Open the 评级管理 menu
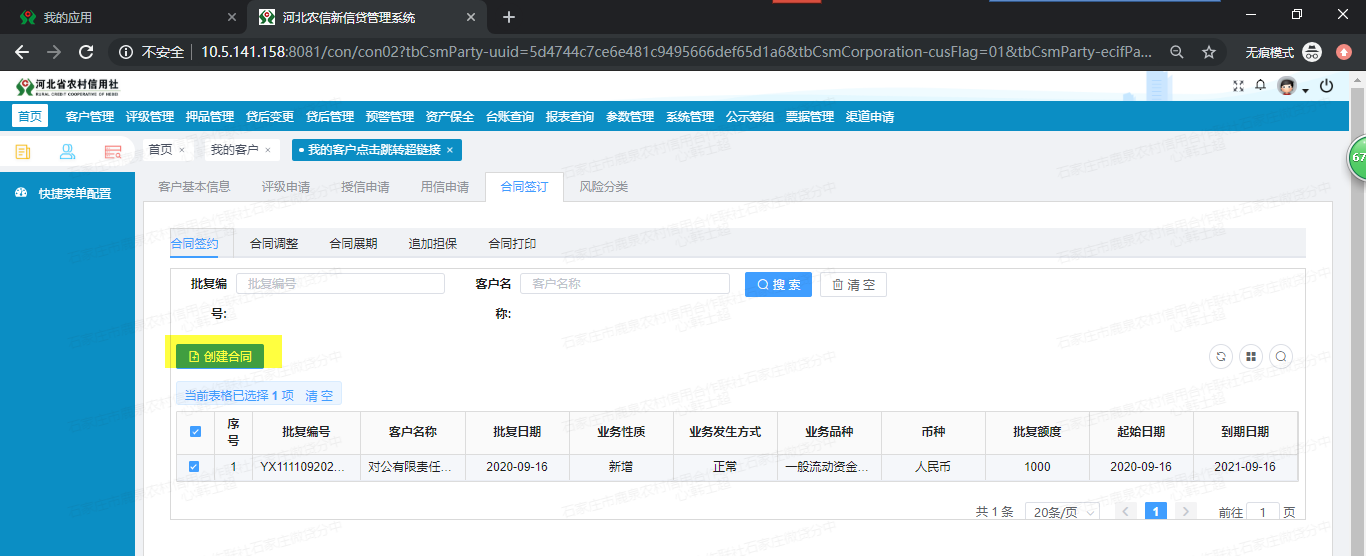 tap(150, 117)
